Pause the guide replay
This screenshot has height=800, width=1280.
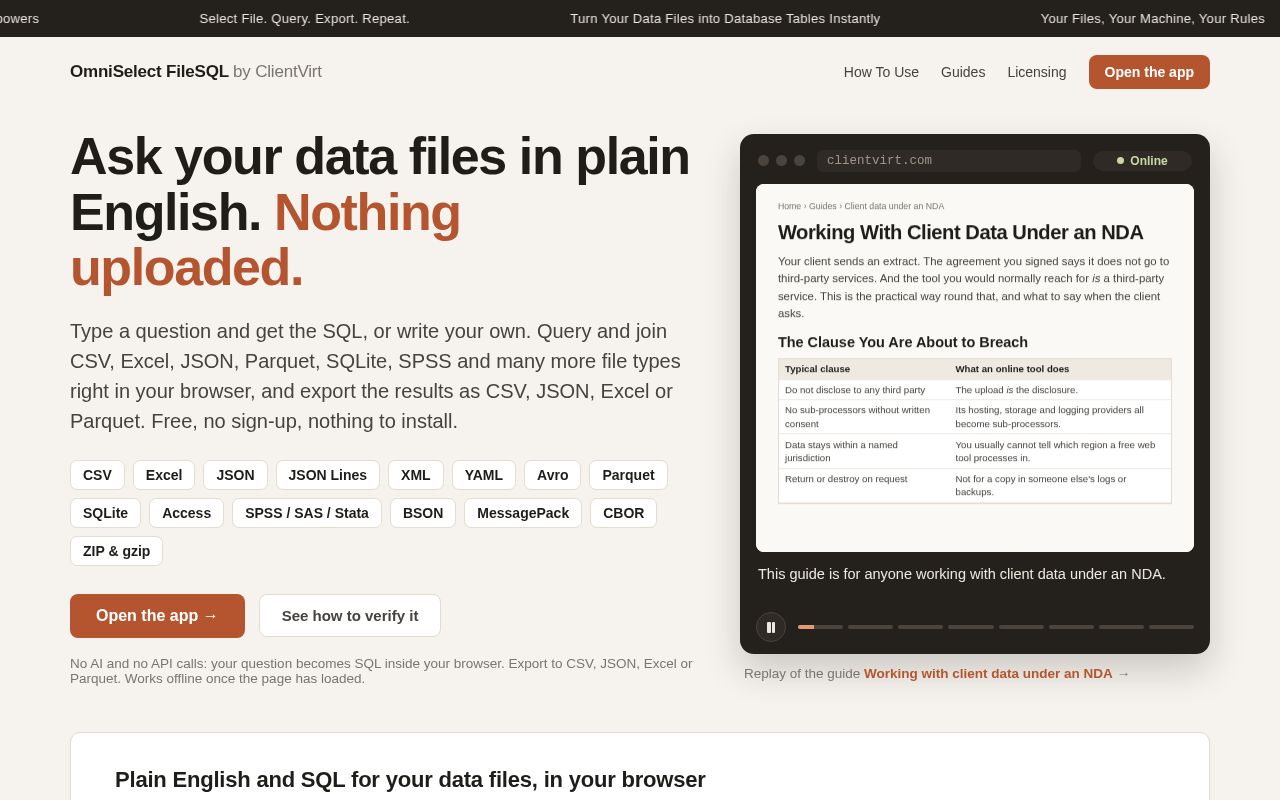pos(771,627)
